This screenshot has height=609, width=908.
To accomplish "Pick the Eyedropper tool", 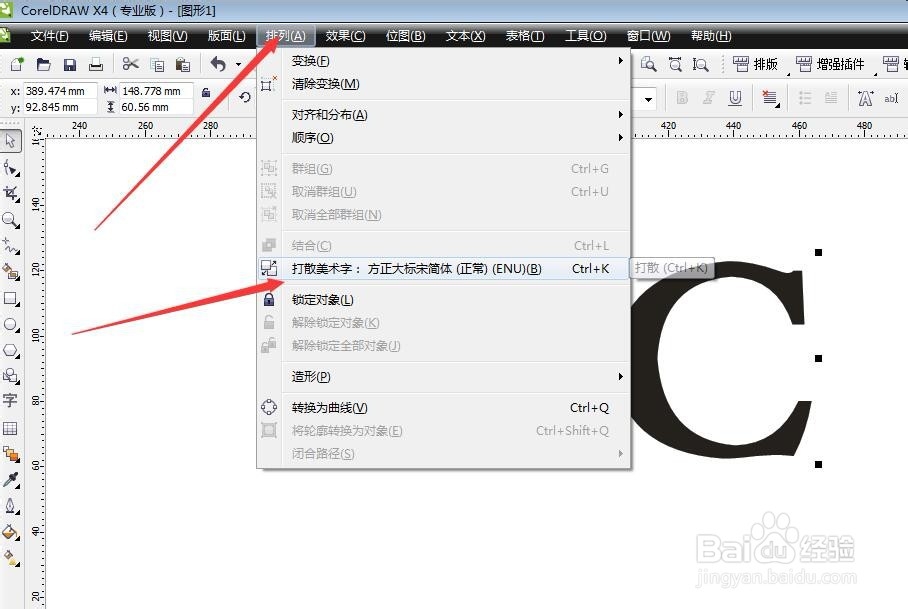I will [x=12, y=478].
